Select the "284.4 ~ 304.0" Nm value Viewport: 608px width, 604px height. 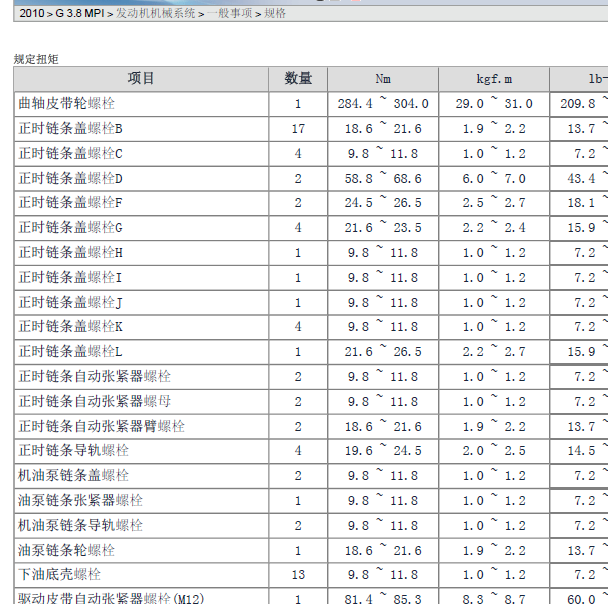[x=383, y=104]
